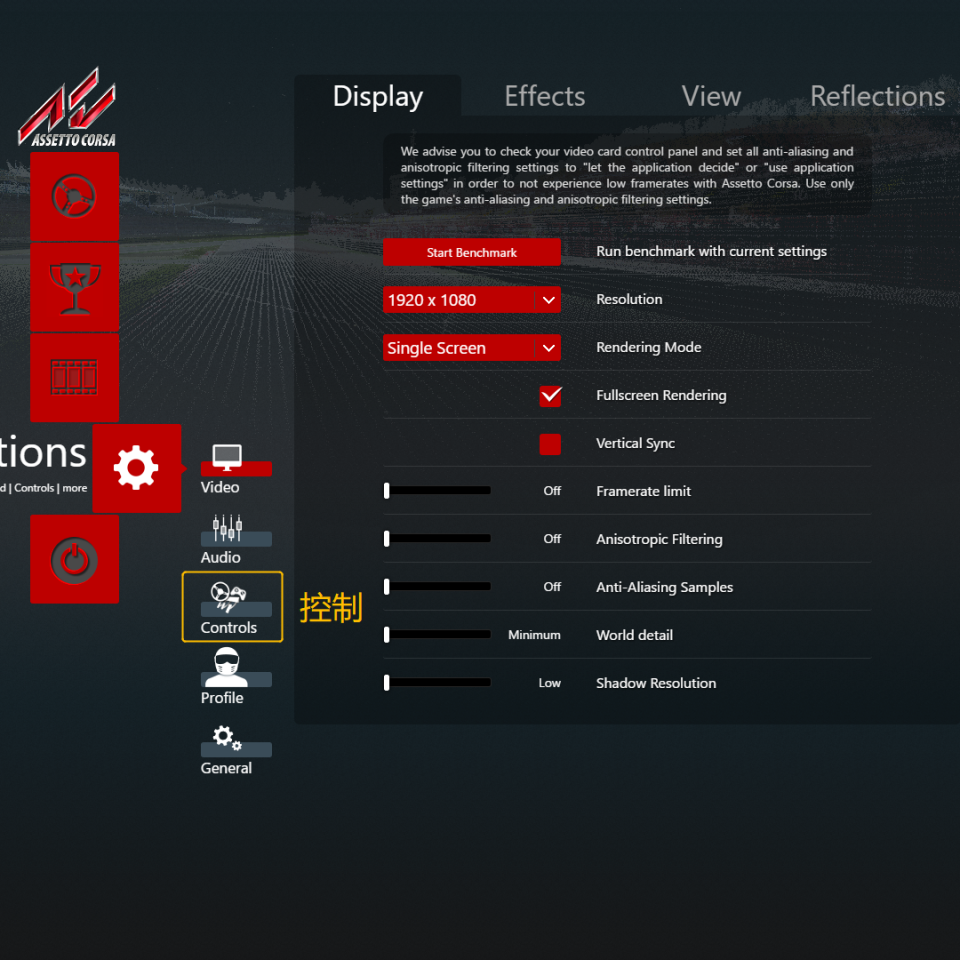Switch to the Effects tab
Screen dimensions: 960x960
click(x=544, y=97)
